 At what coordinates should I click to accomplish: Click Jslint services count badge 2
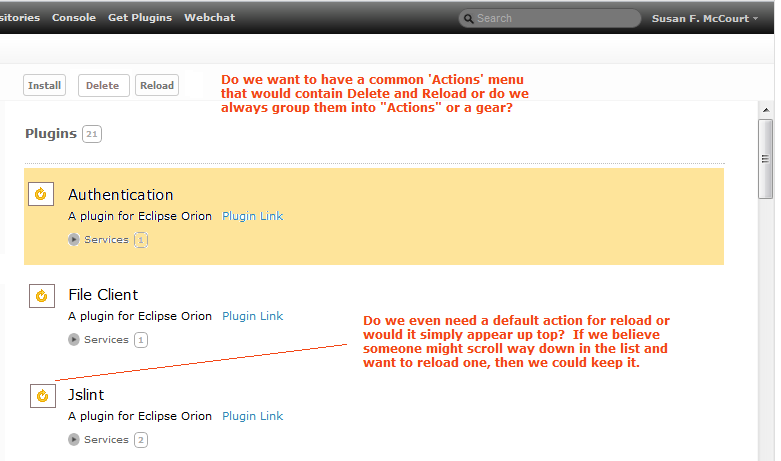(141, 440)
